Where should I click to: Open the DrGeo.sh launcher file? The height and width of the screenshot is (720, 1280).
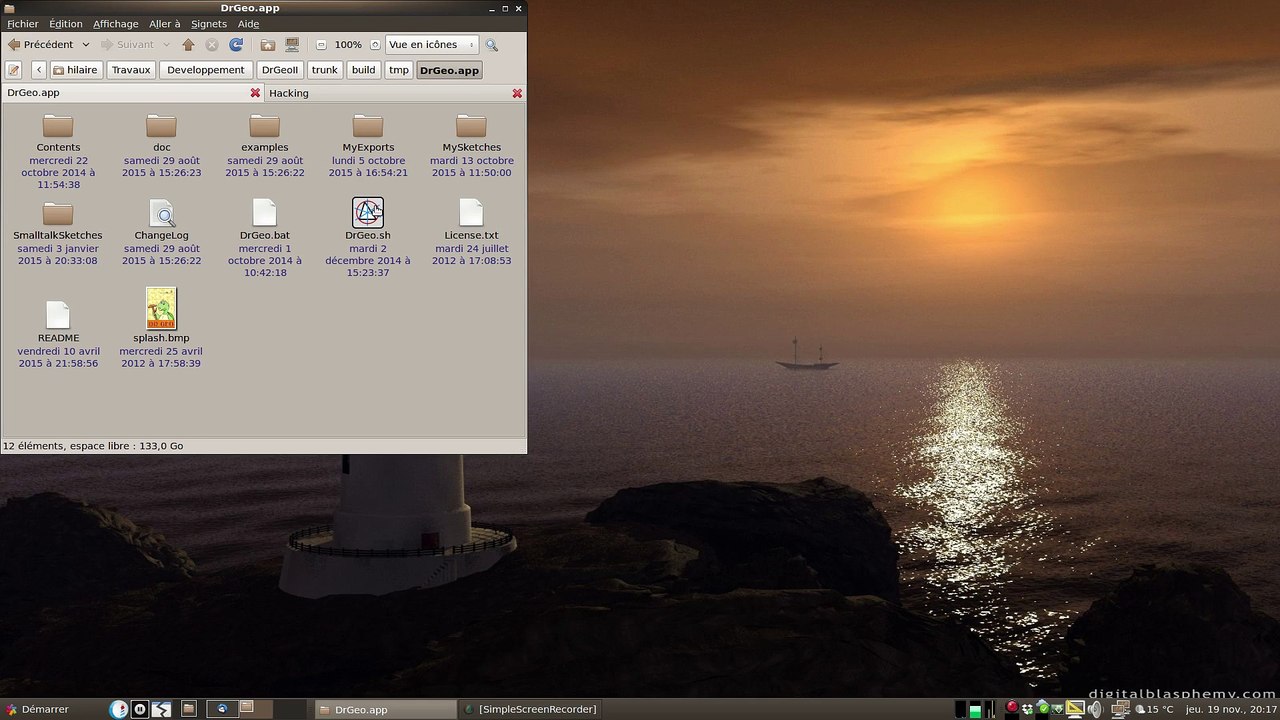(x=368, y=213)
